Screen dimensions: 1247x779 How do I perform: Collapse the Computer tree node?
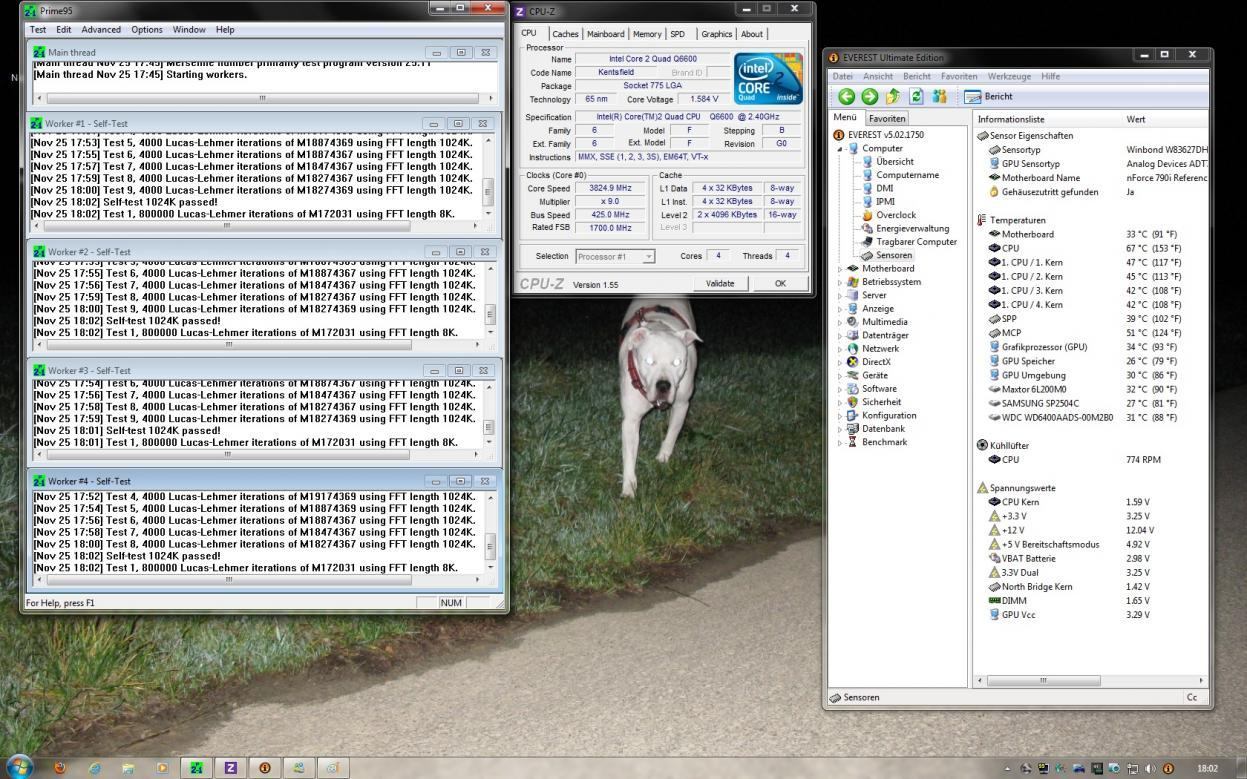point(841,148)
